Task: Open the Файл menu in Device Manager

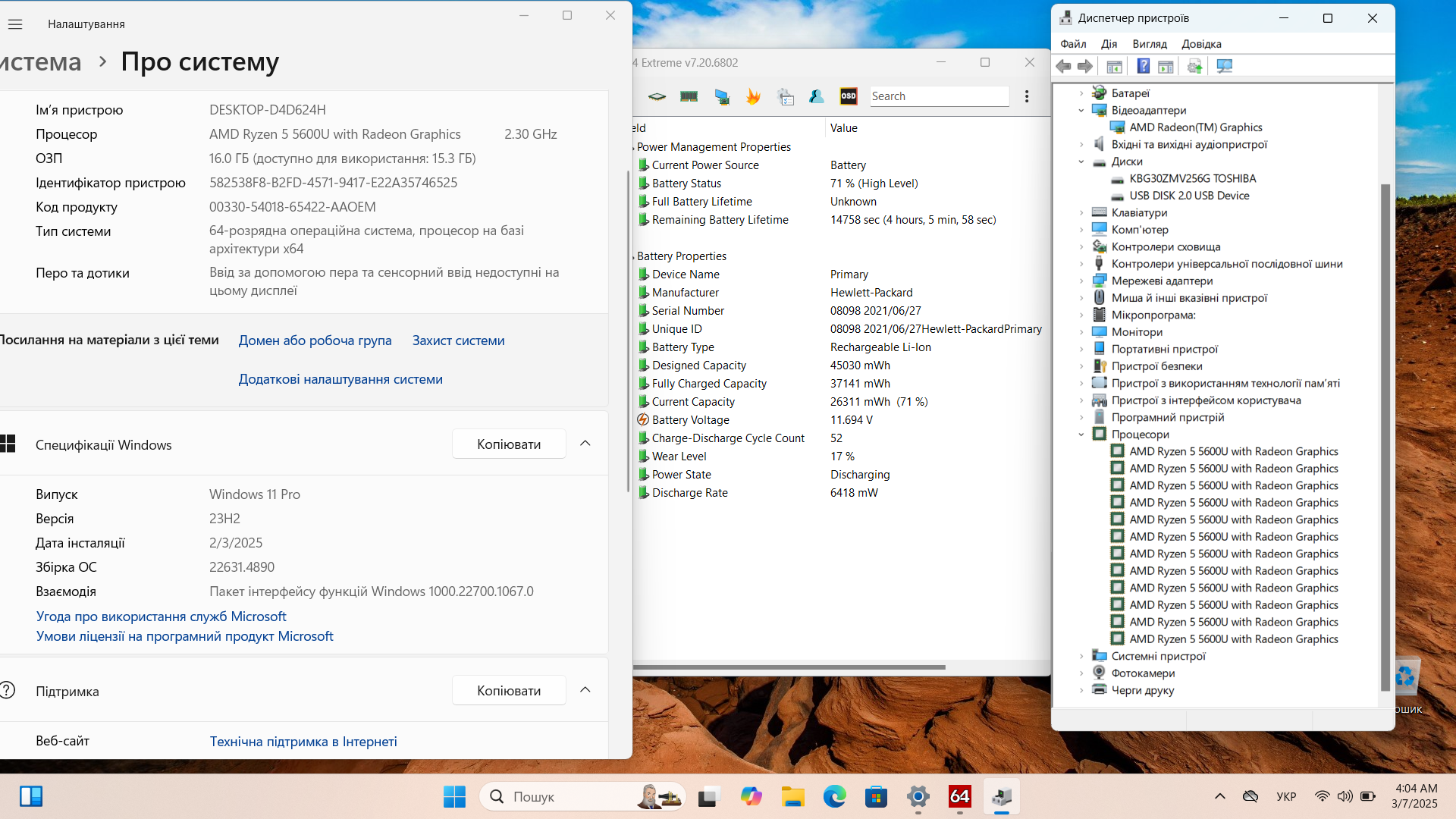Action: coord(1073,44)
